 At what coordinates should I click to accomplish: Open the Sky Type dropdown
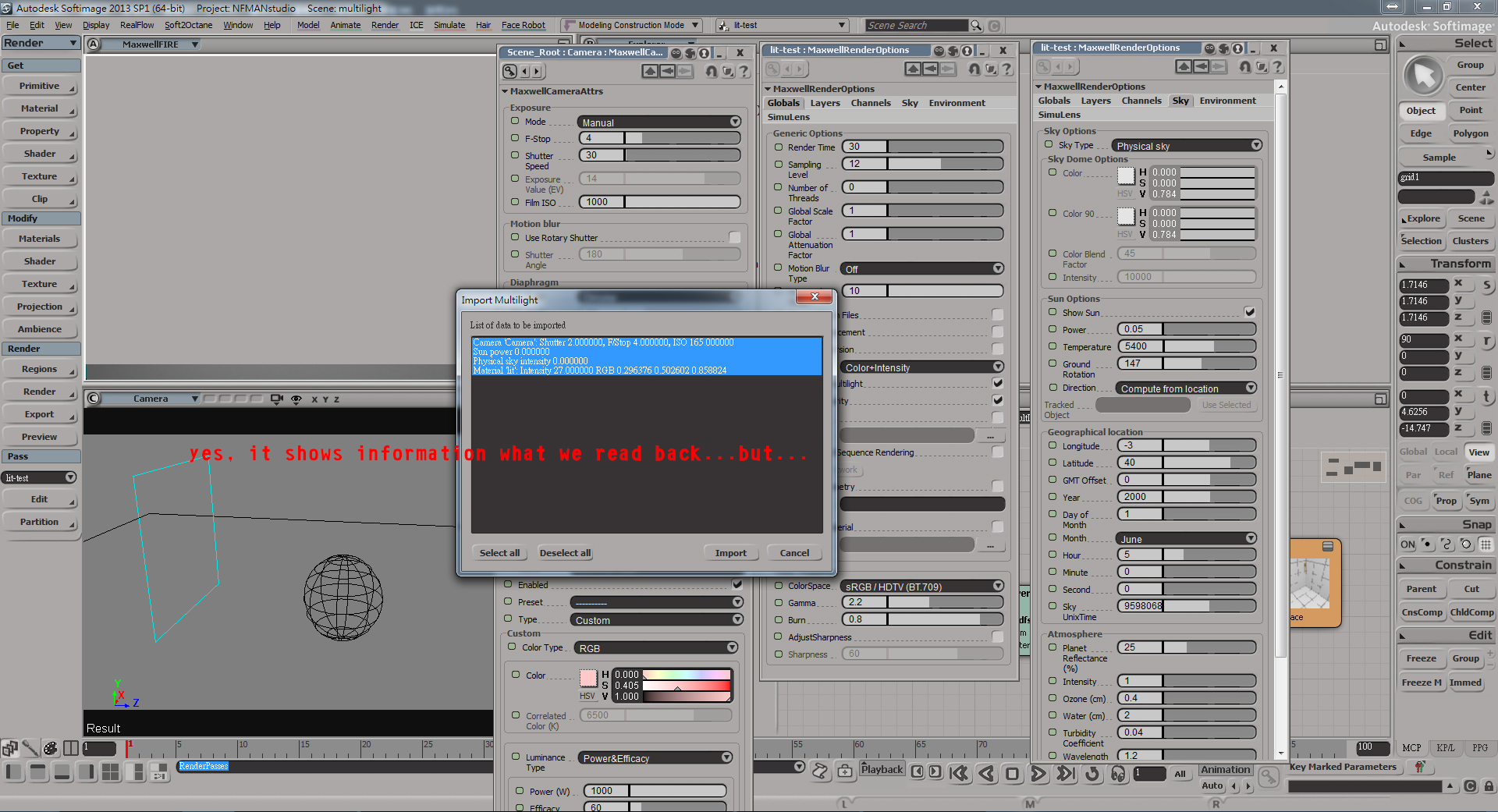tap(1187, 146)
